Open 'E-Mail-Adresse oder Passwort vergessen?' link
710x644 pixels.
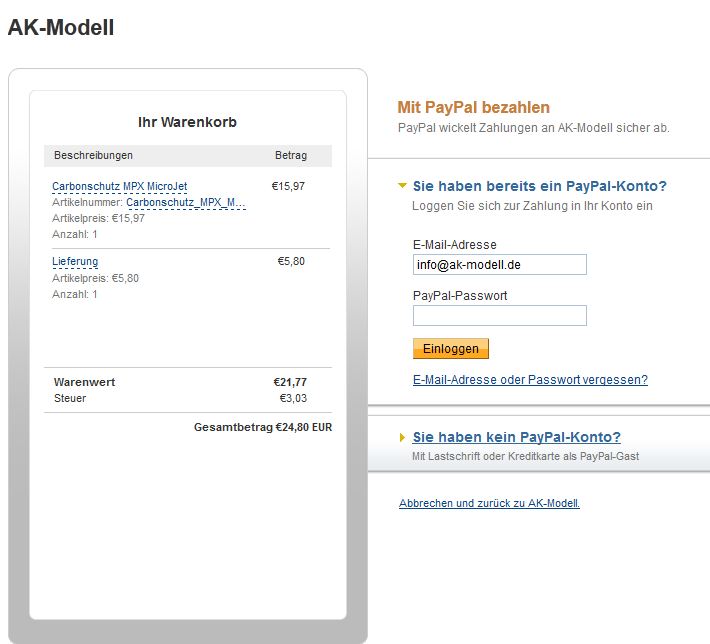click(x=530, y=380)
